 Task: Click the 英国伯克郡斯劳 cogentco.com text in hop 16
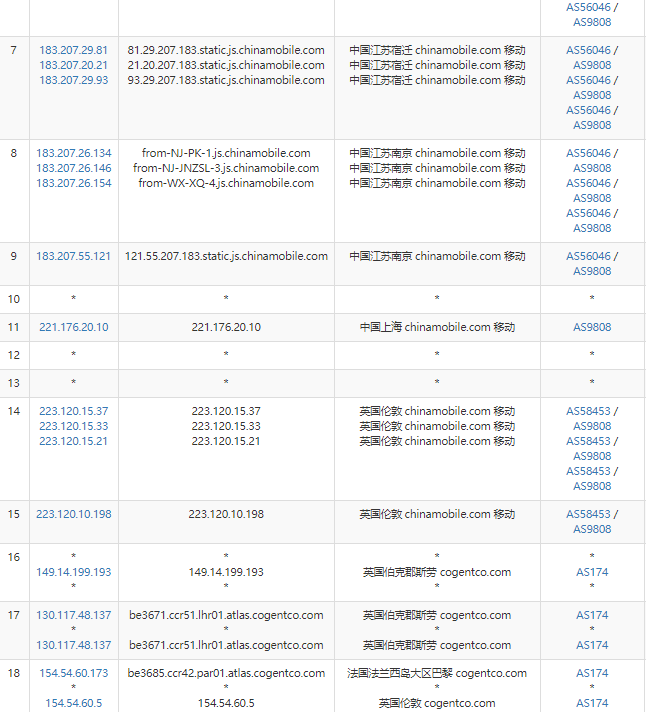click(437, 572)
